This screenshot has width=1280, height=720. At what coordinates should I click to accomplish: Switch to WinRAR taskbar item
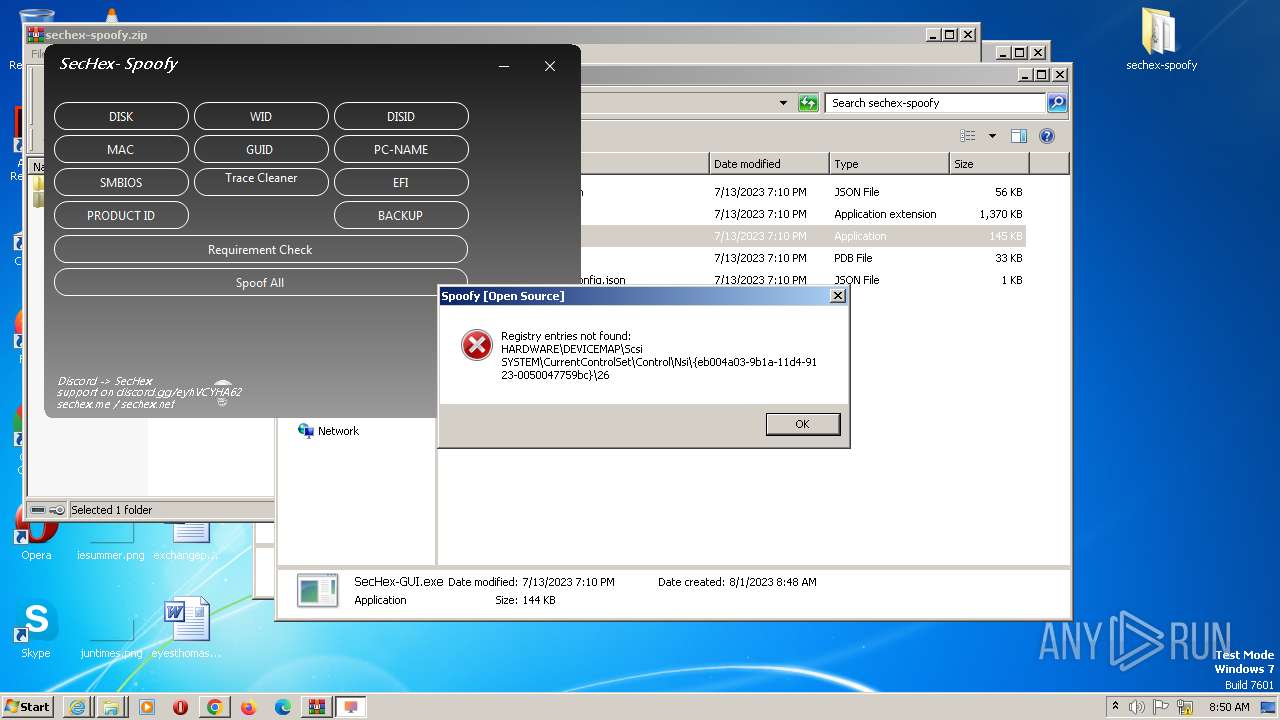pos(317,707)
